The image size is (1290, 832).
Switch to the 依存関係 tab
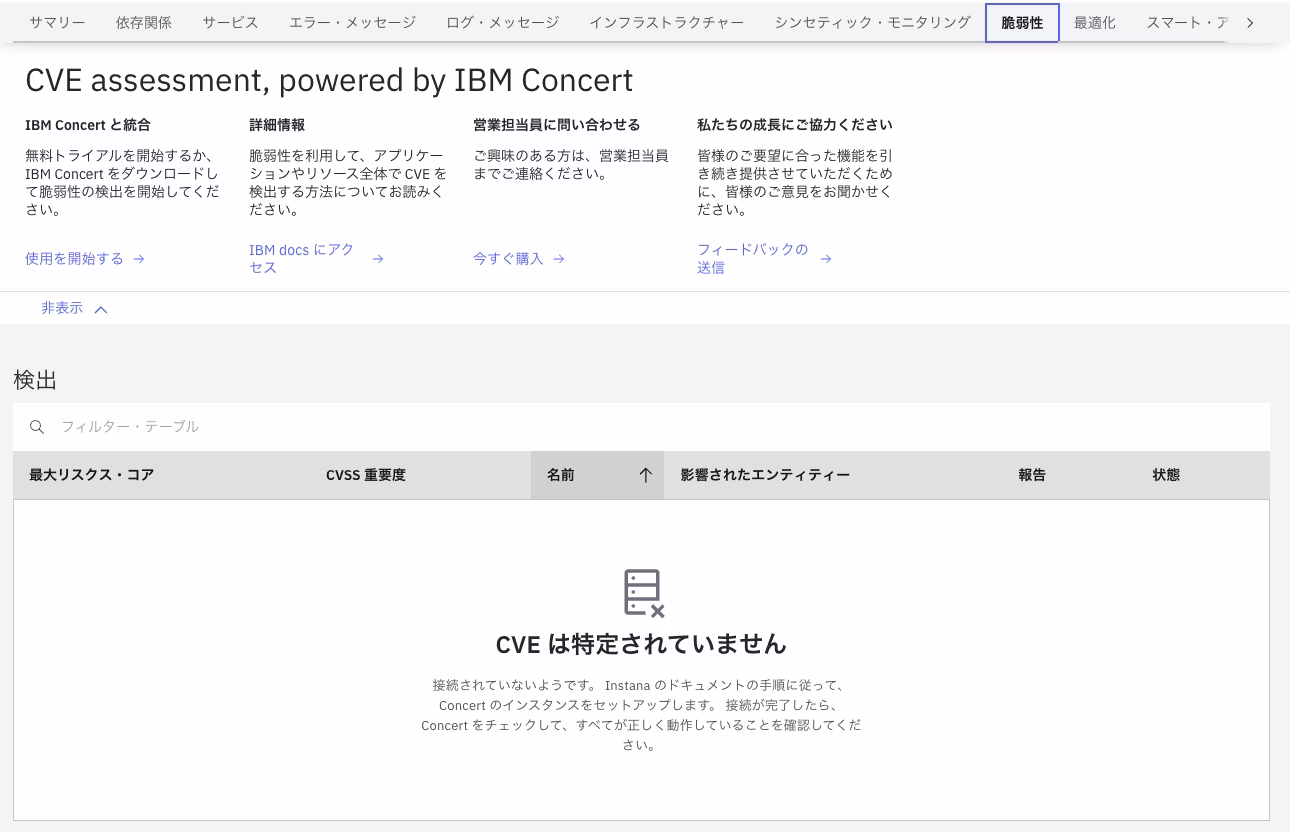[144, 22]
